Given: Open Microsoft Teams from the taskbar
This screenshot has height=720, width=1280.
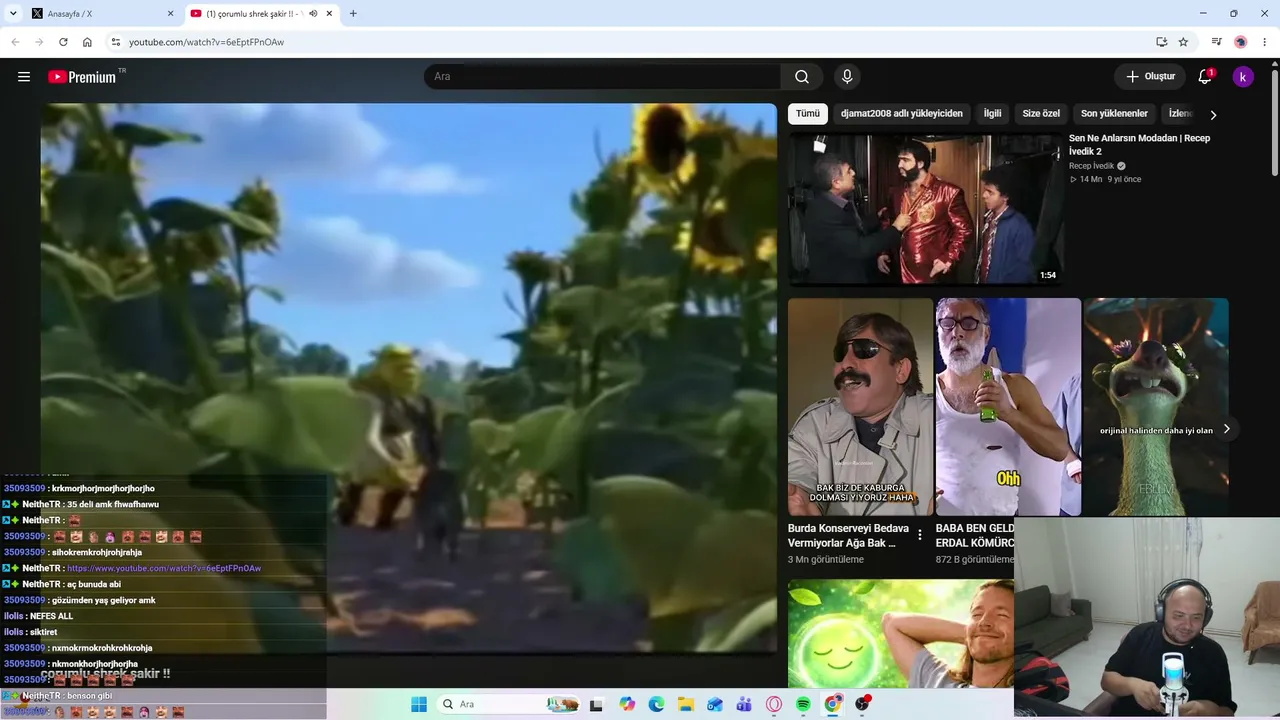Looking at the screenshot, I should [x=744, y=704].
